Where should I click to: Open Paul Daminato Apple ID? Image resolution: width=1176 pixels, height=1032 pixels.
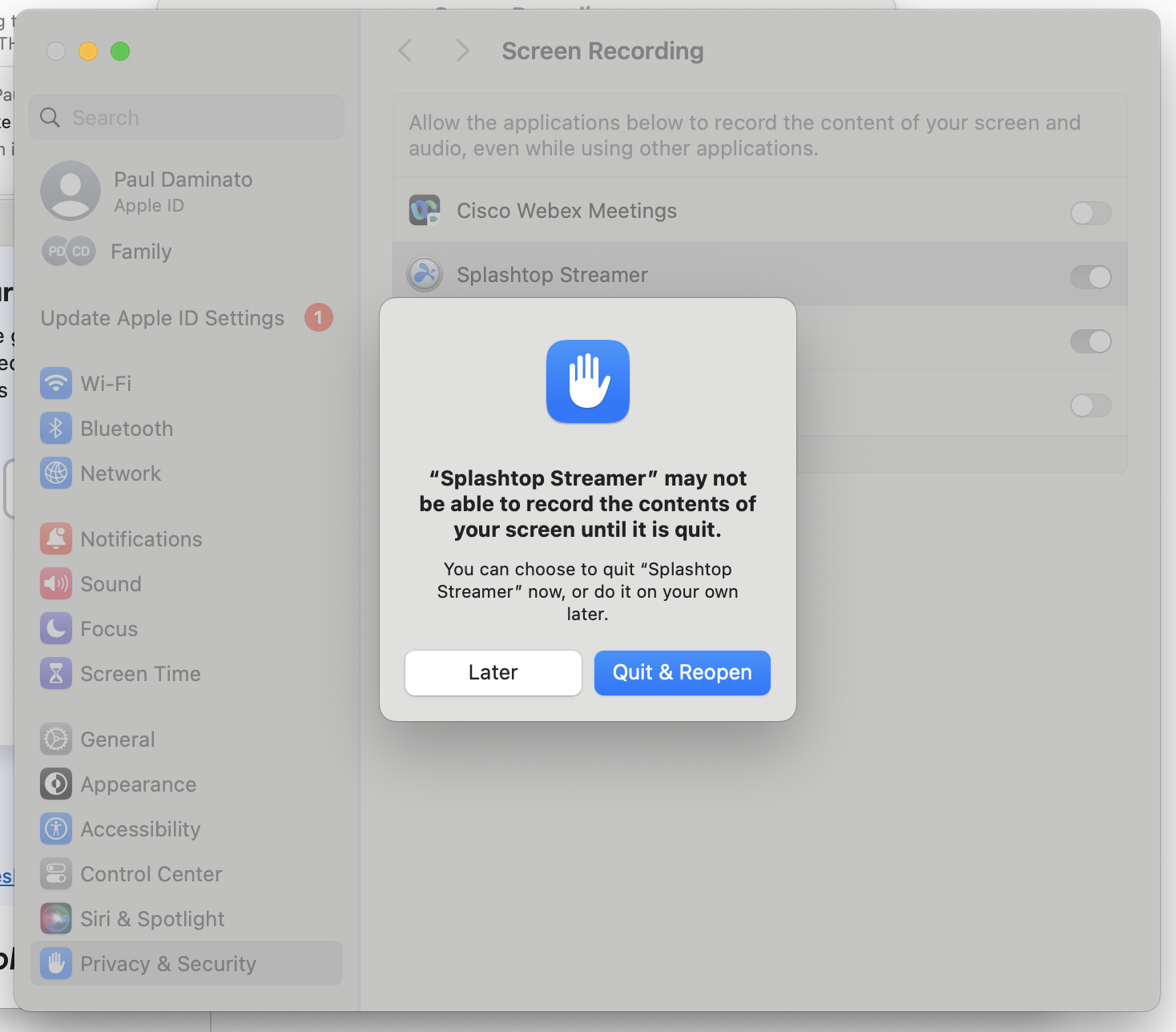(x=187, y=191)
